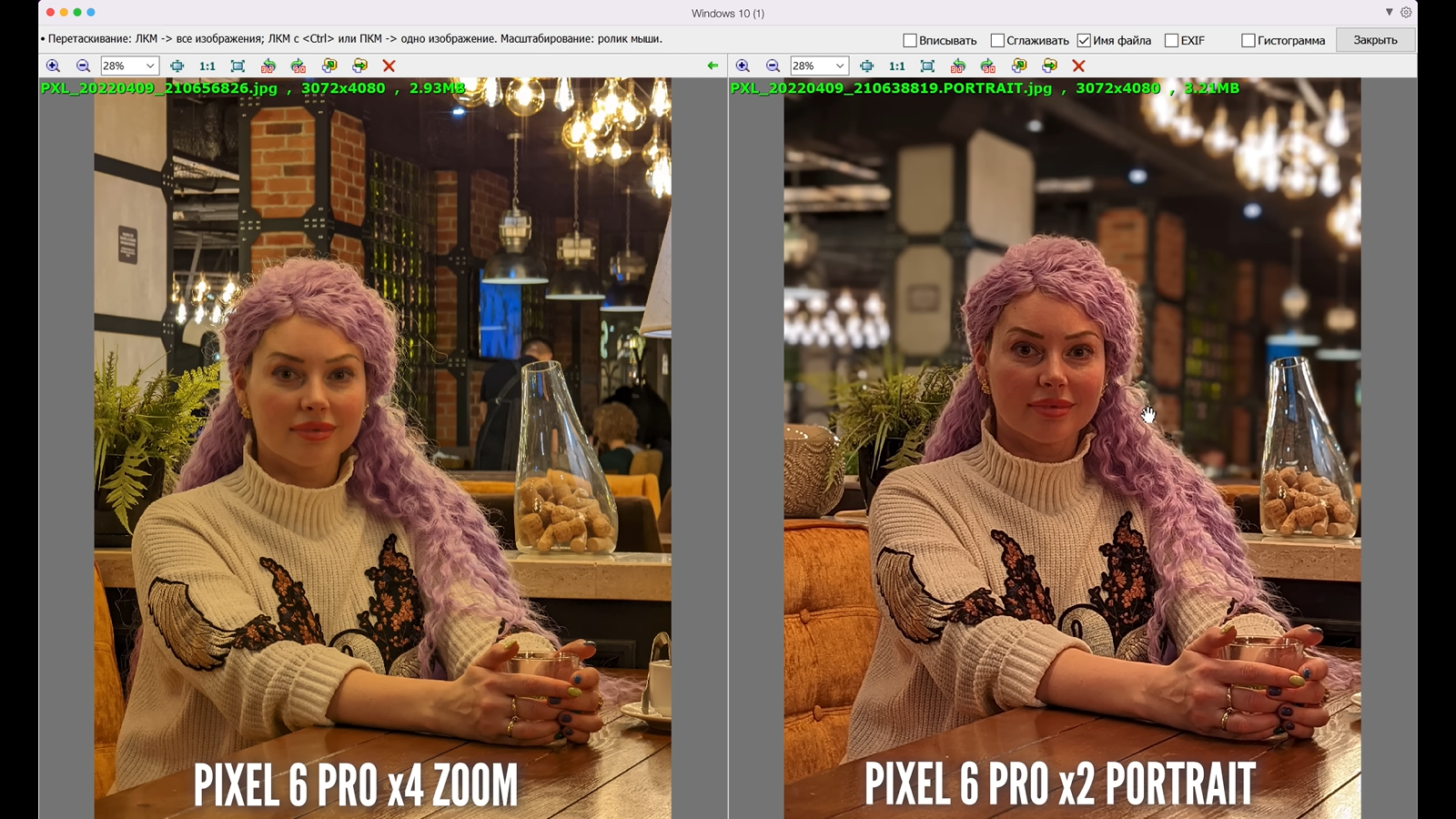Set x2 PORTRAIT image to 1:1 scale
The width and height of the screenshot is (1456, 819).
(897, 66)
